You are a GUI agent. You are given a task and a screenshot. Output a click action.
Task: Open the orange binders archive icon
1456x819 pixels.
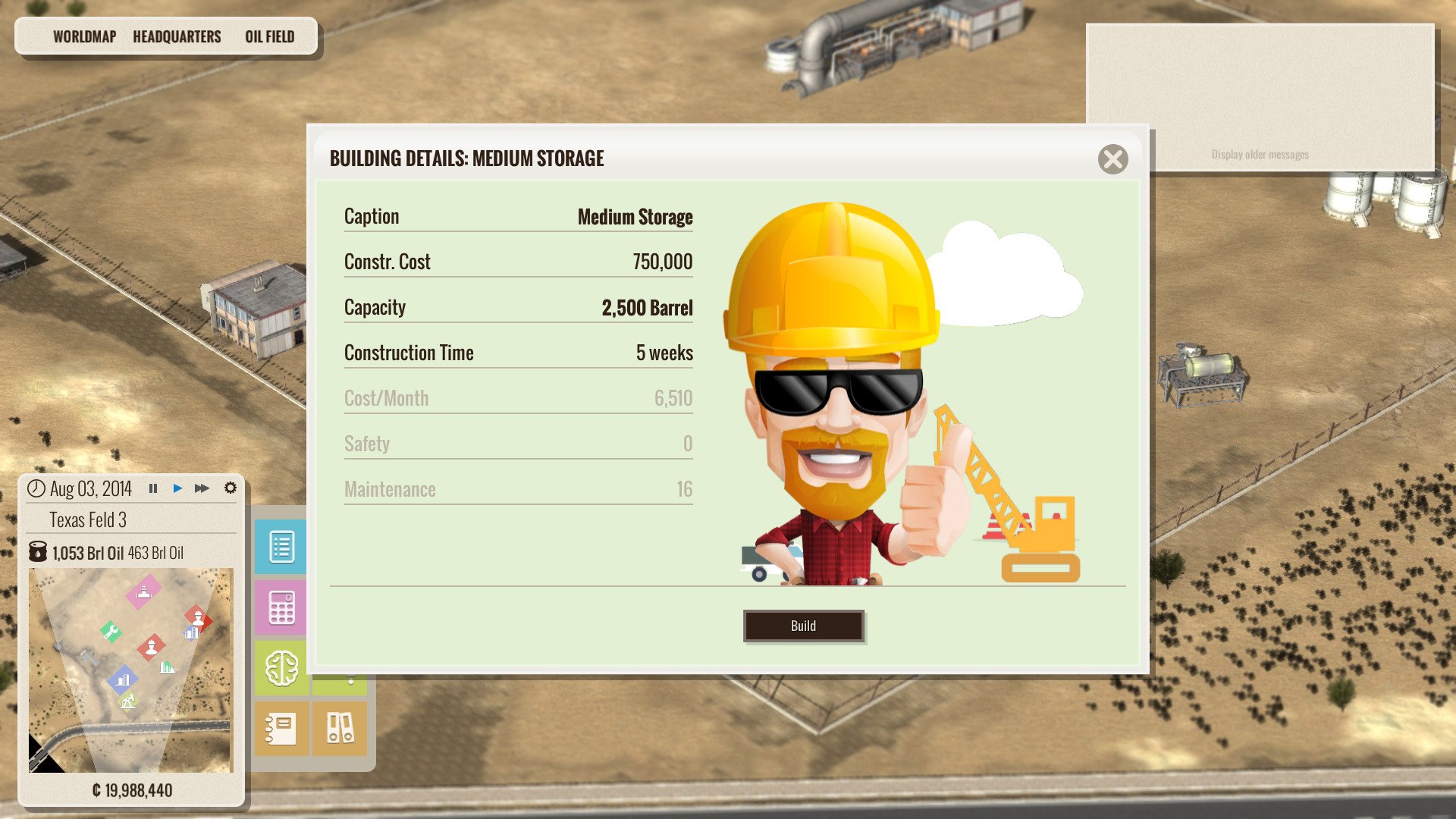pos(340,729)
